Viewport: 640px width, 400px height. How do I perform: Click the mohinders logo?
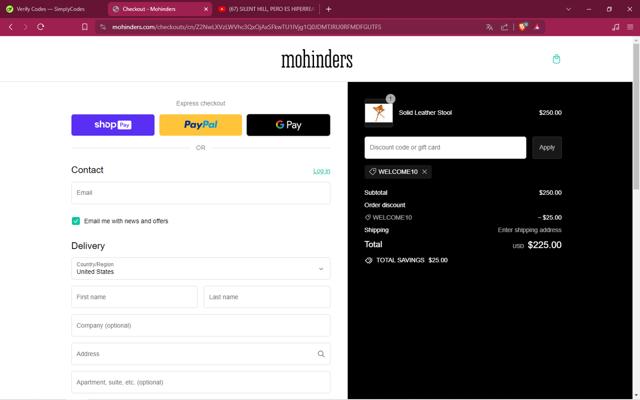317,60
